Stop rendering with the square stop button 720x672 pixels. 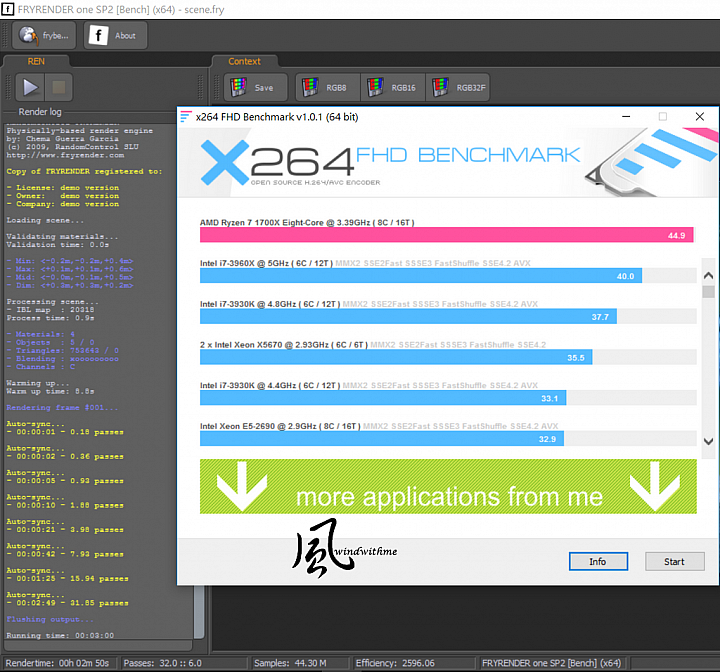[59, 87]
